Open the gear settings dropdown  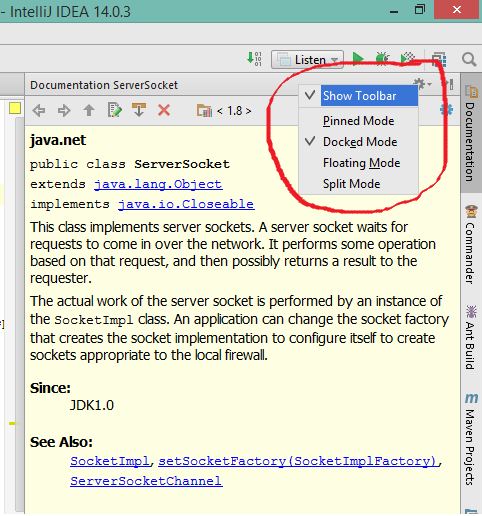422,84
